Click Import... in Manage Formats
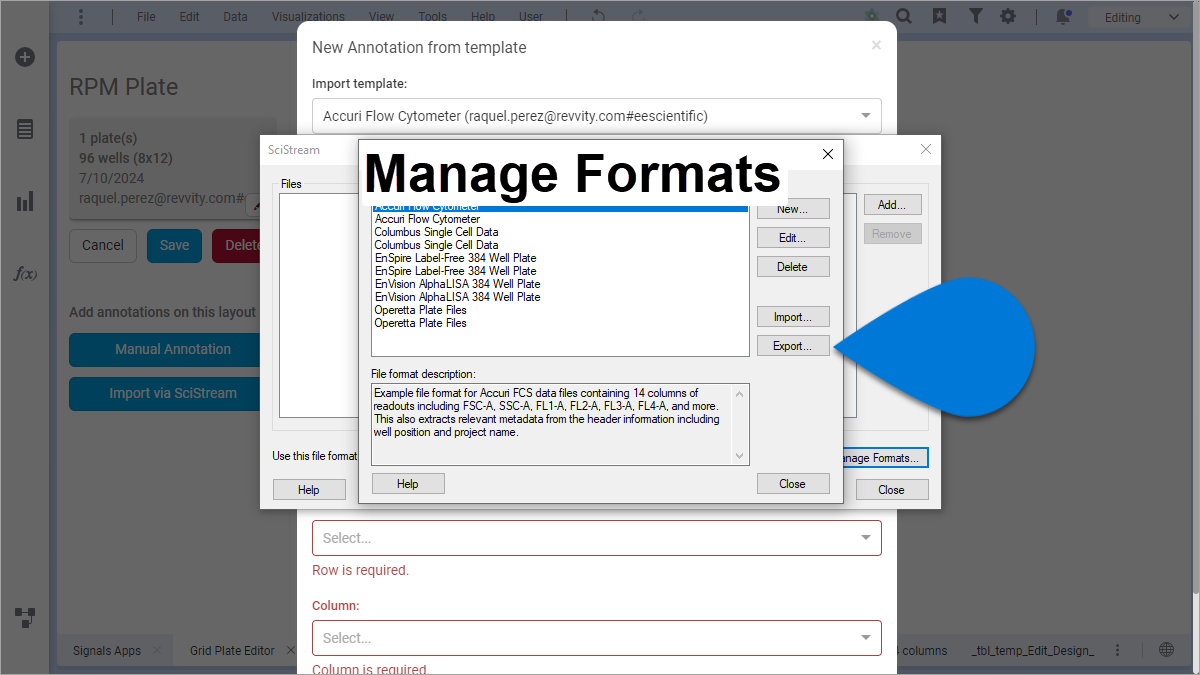The height and width of the screenshot is (675, 1200). (x=793, y=317)
